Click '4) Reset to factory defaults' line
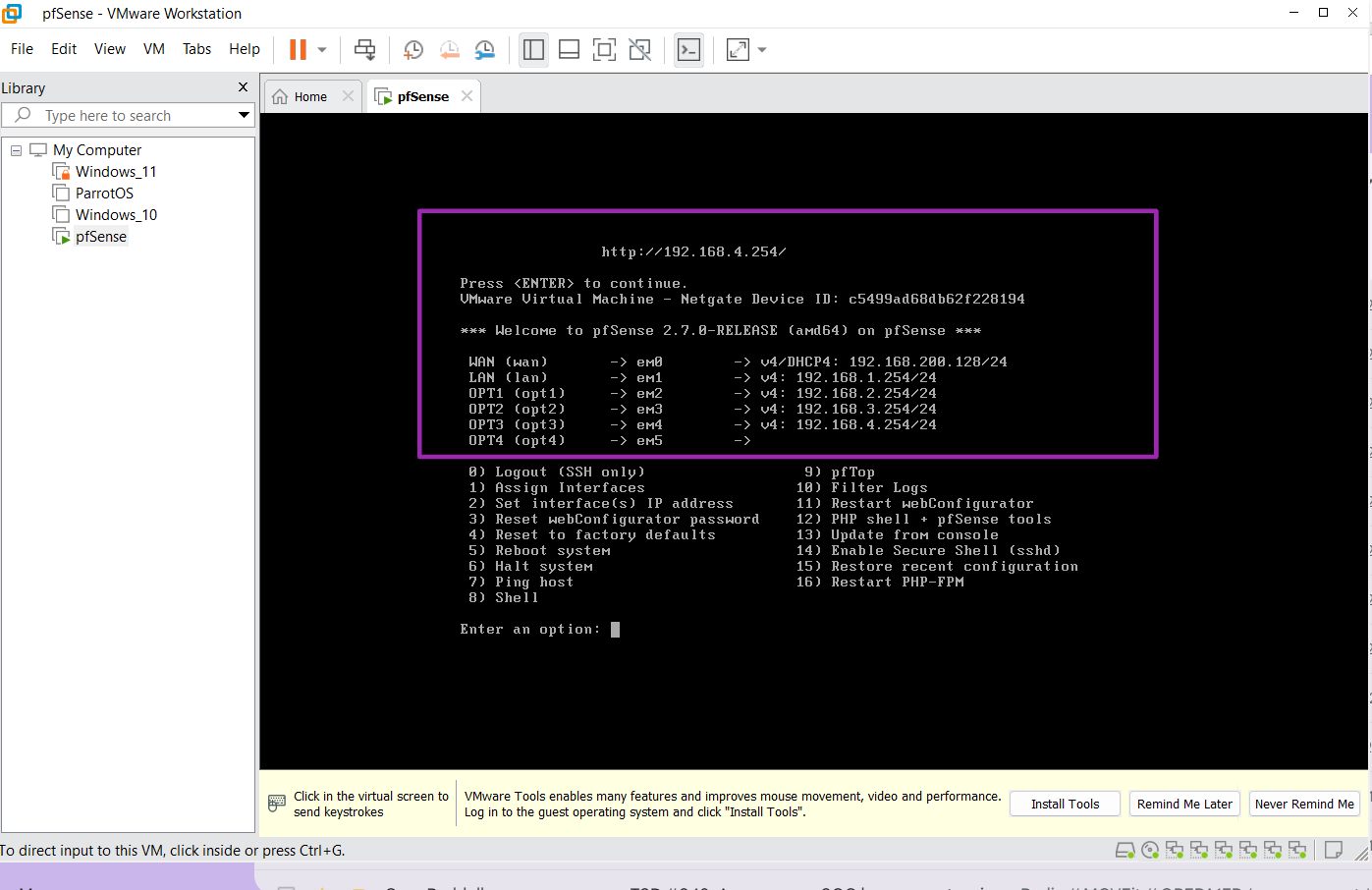The image size is (1372, 890). [592, 535]
